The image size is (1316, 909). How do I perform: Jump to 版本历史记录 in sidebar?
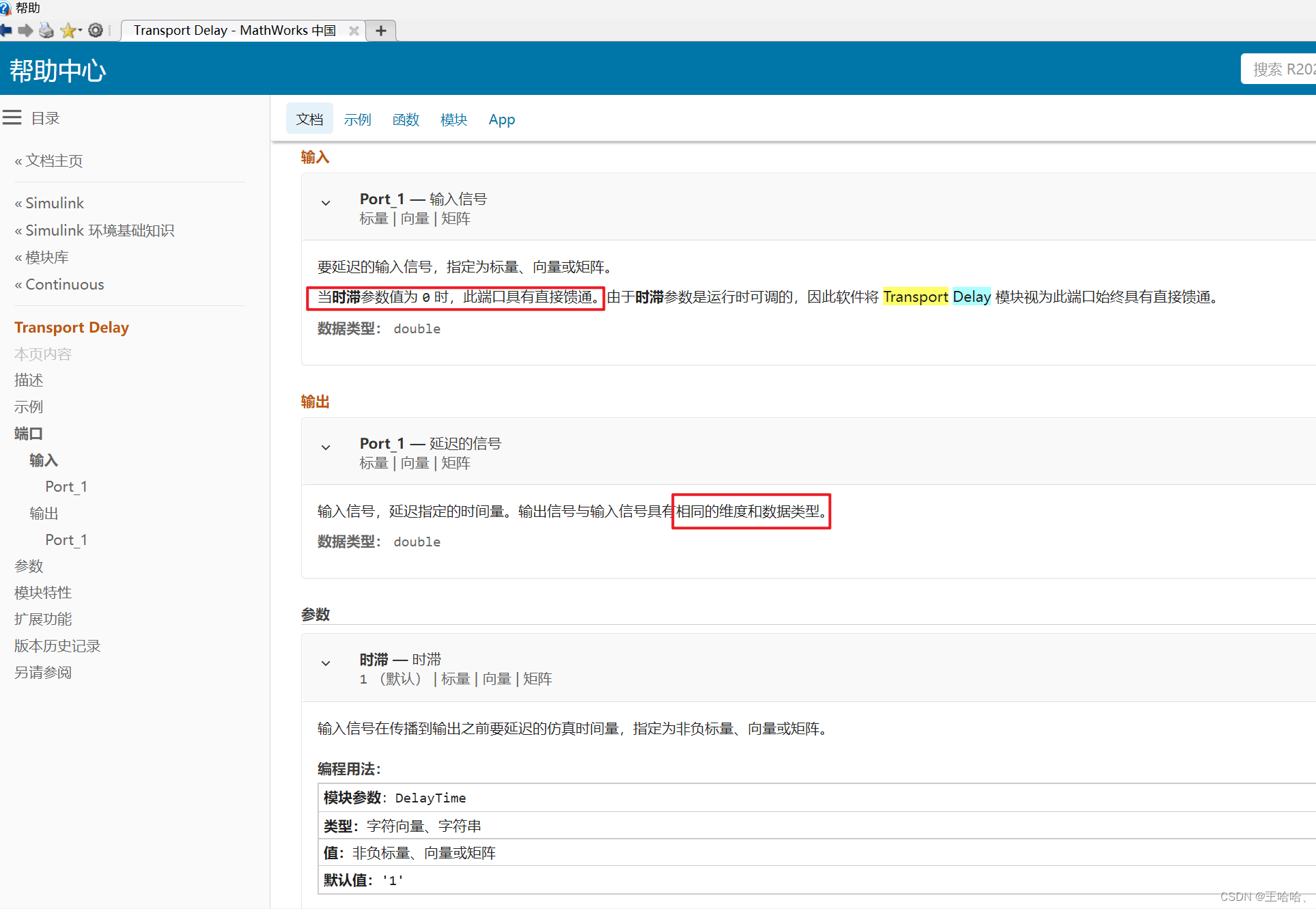pyautogui.click(x=57, y=645)
